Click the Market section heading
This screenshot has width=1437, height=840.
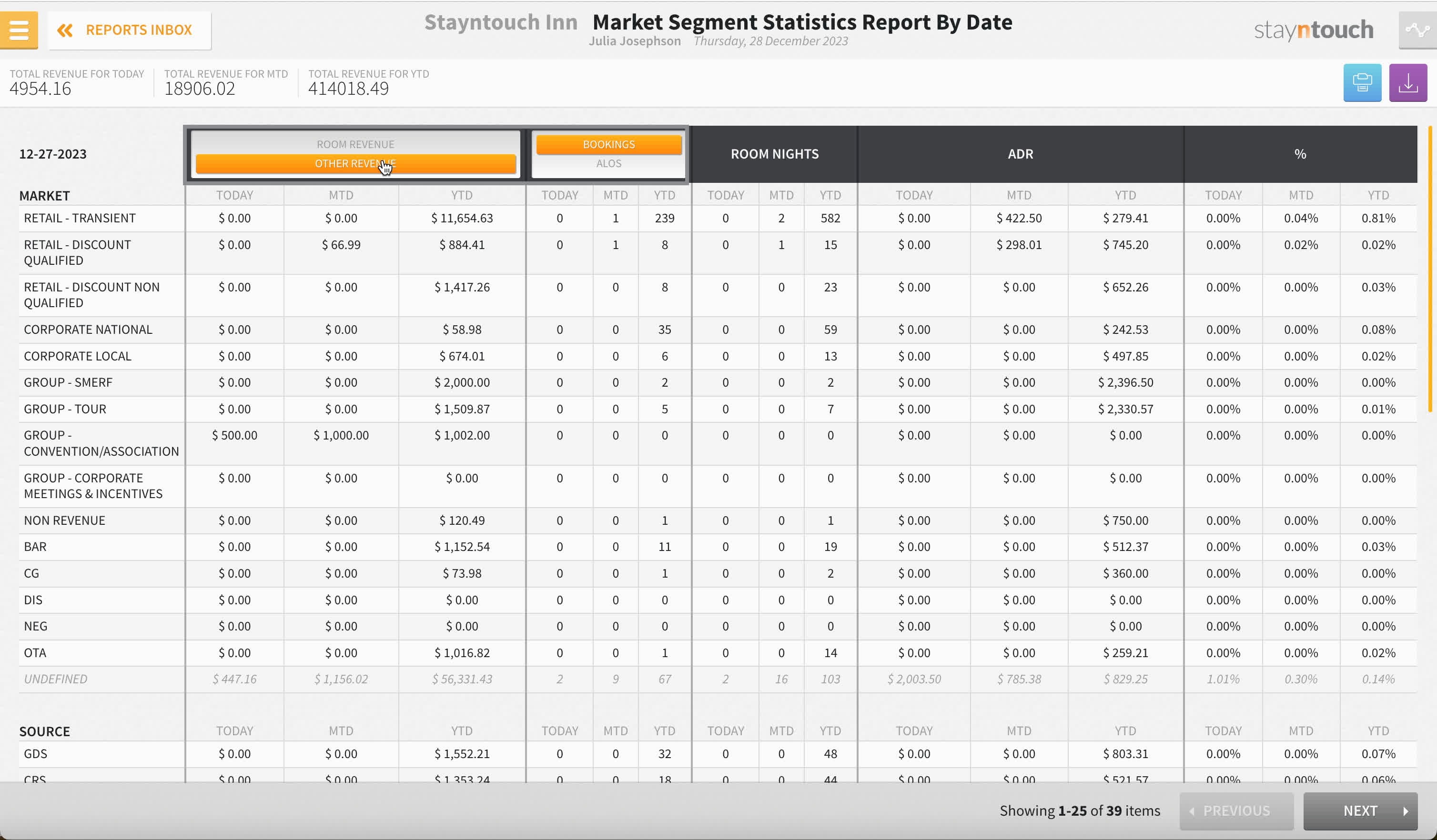[x=44, y=196]
